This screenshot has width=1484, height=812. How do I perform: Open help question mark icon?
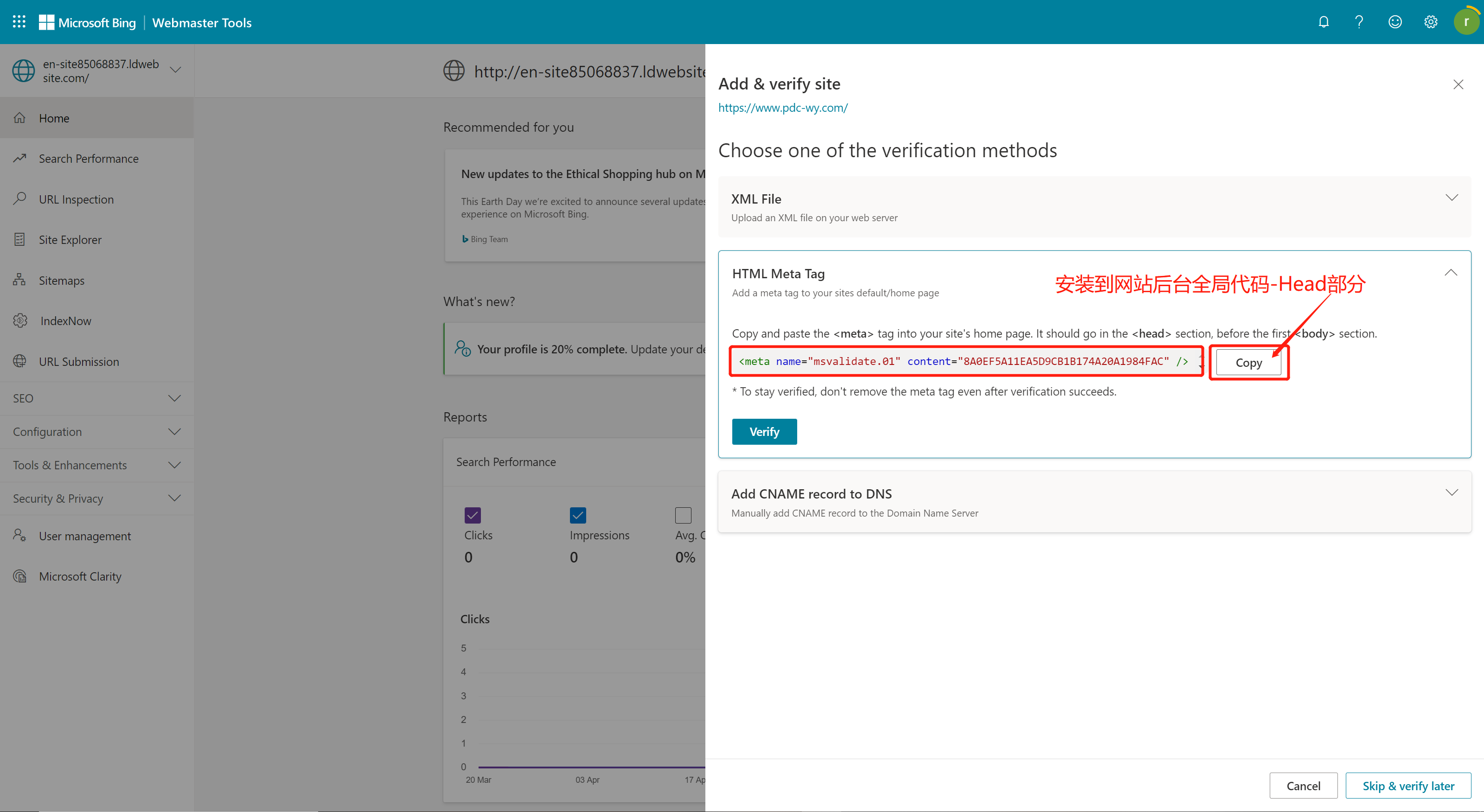coord(1359,22)
